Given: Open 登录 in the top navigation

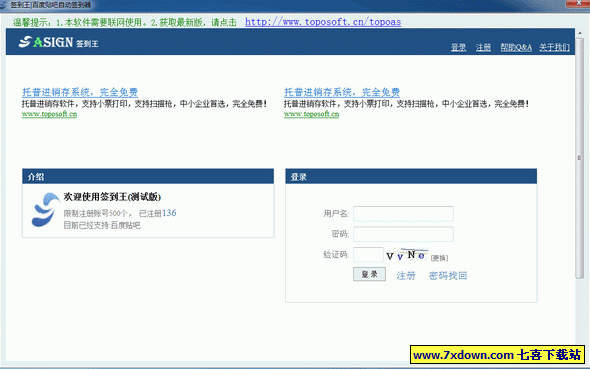Looking at the screenshot, I should [x=459, y=47].
